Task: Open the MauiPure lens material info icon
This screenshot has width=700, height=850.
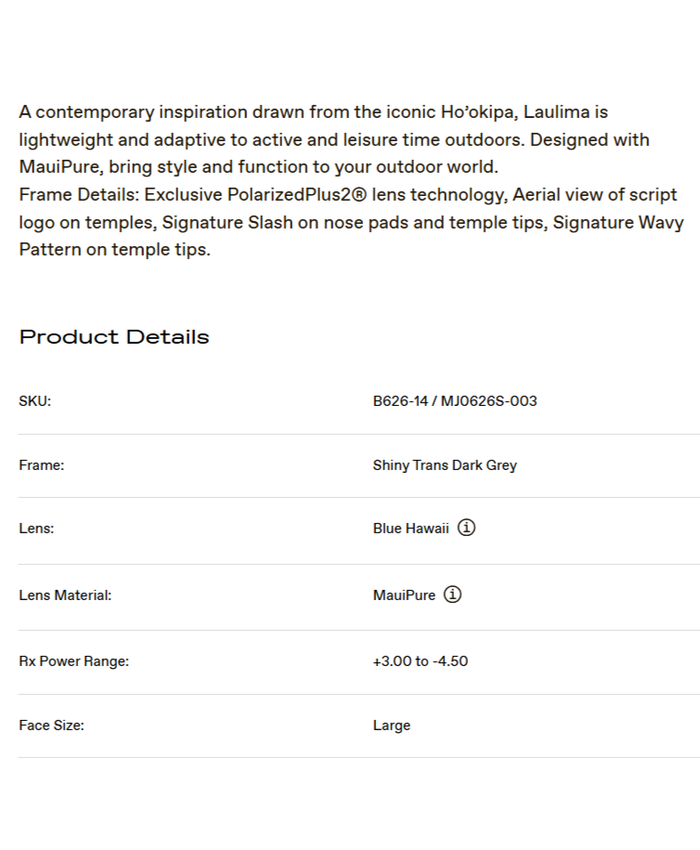Action: (x=452, y=595)
